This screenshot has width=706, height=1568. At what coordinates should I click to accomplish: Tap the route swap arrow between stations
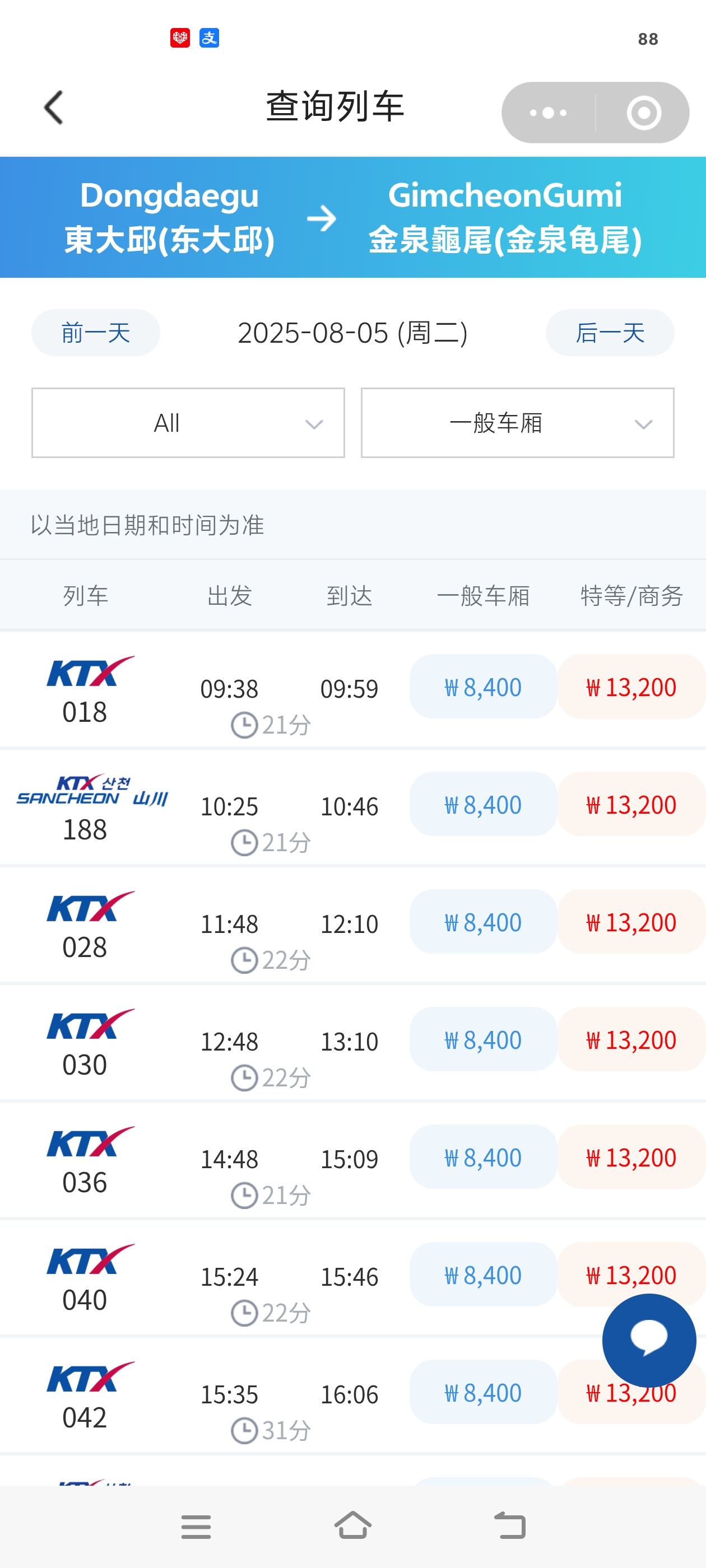[322, 218]
